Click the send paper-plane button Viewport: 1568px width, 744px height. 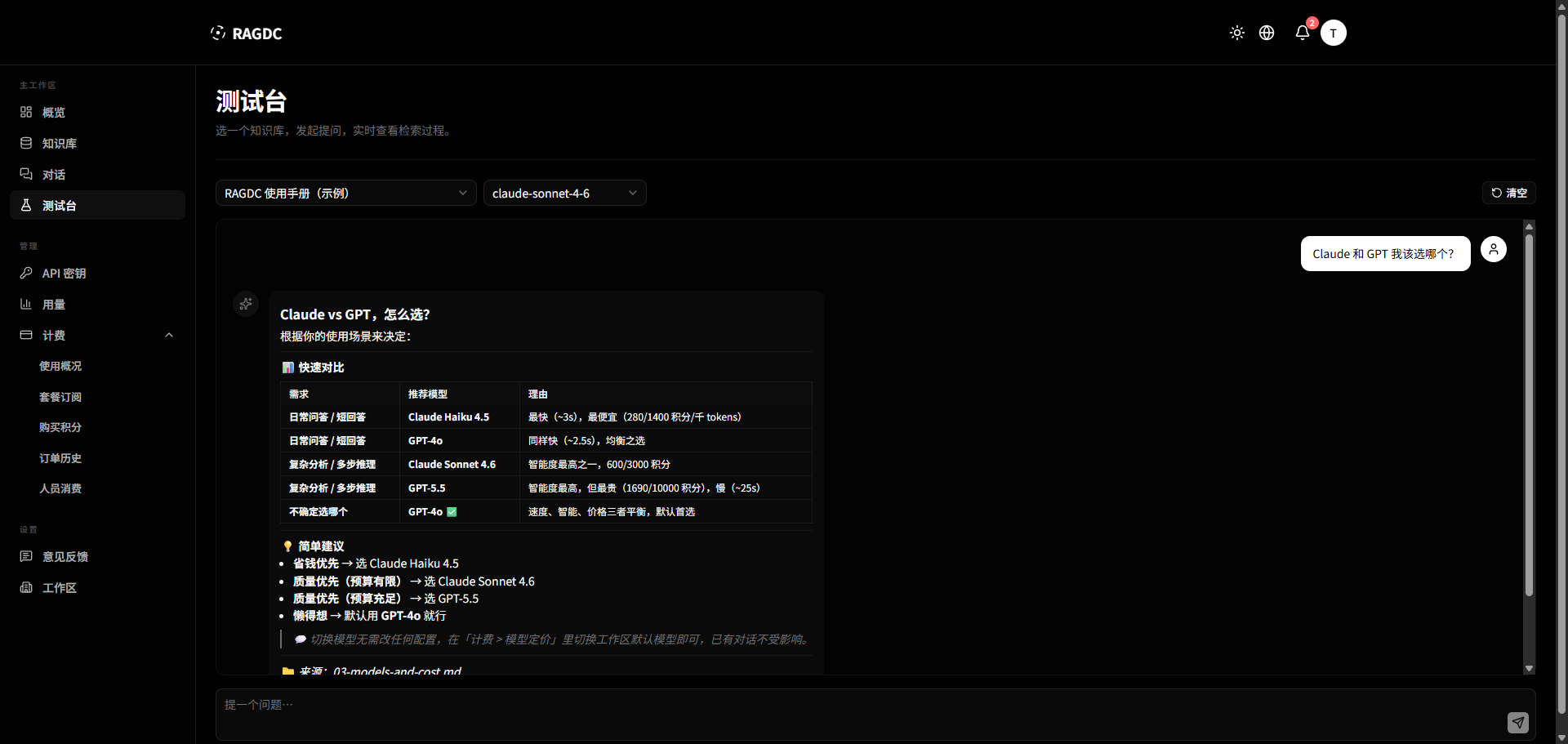(1518, 722)
